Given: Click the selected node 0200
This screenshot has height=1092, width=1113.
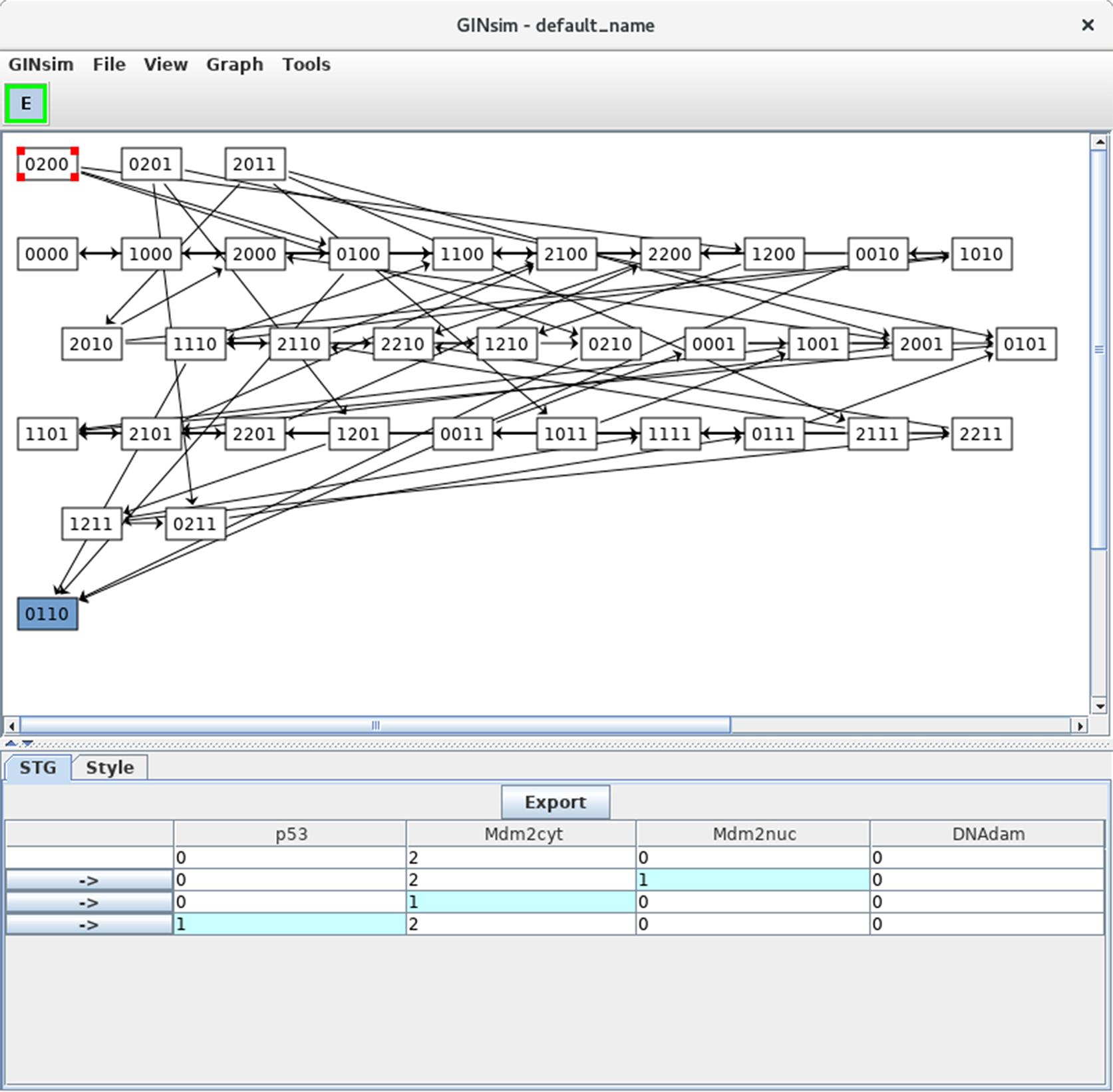Looking at the screenshot, I should (47, 164).
